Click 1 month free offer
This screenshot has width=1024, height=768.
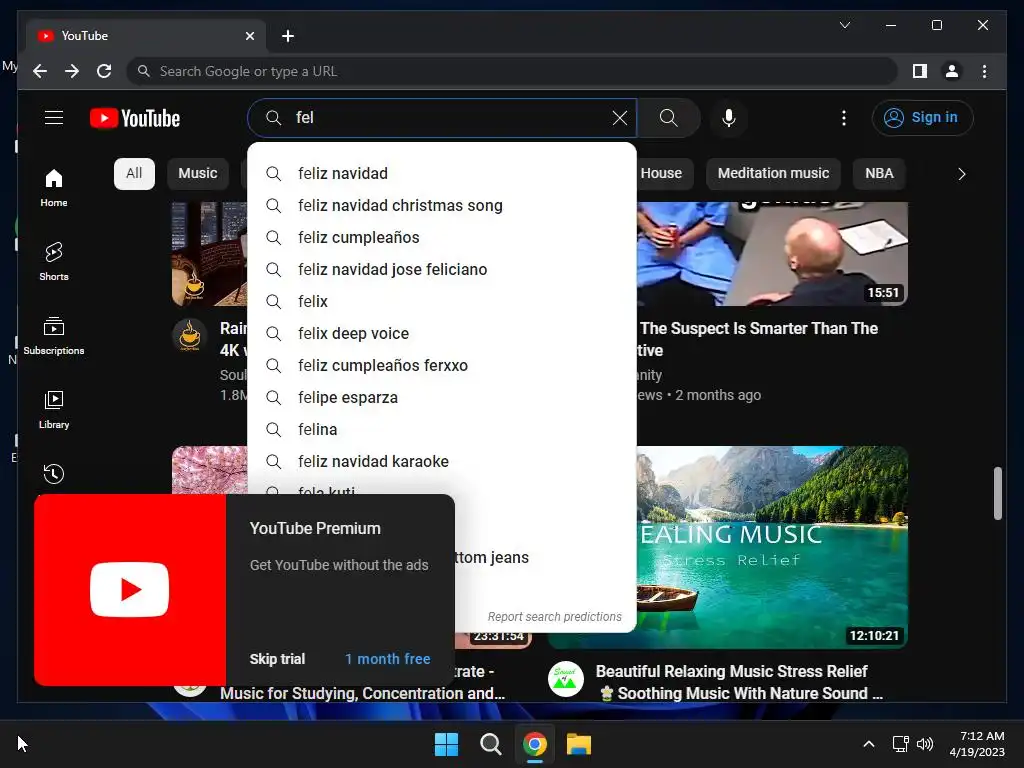click(x=387, y=659)
